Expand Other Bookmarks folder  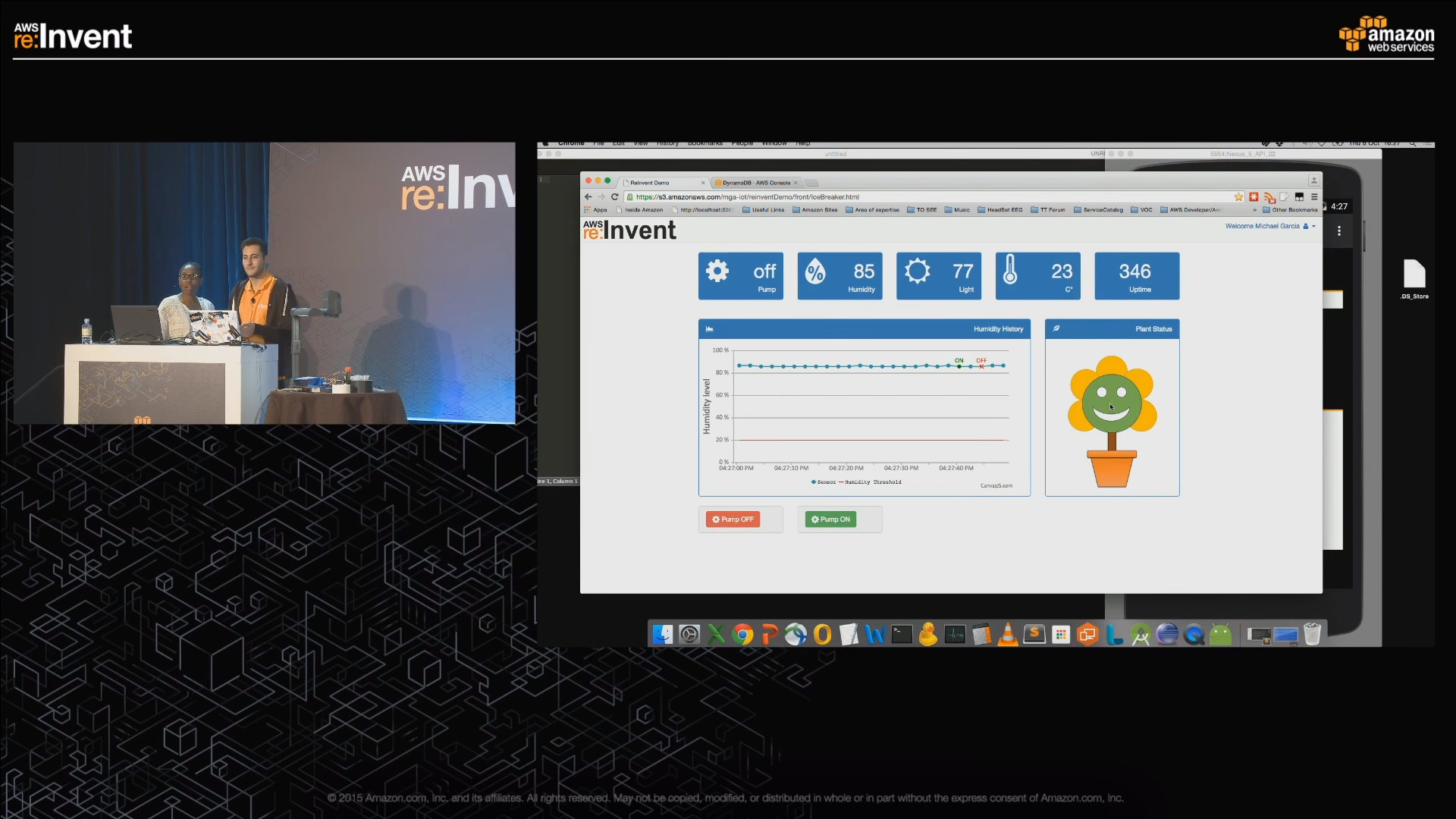click(x=1289, y=210)
